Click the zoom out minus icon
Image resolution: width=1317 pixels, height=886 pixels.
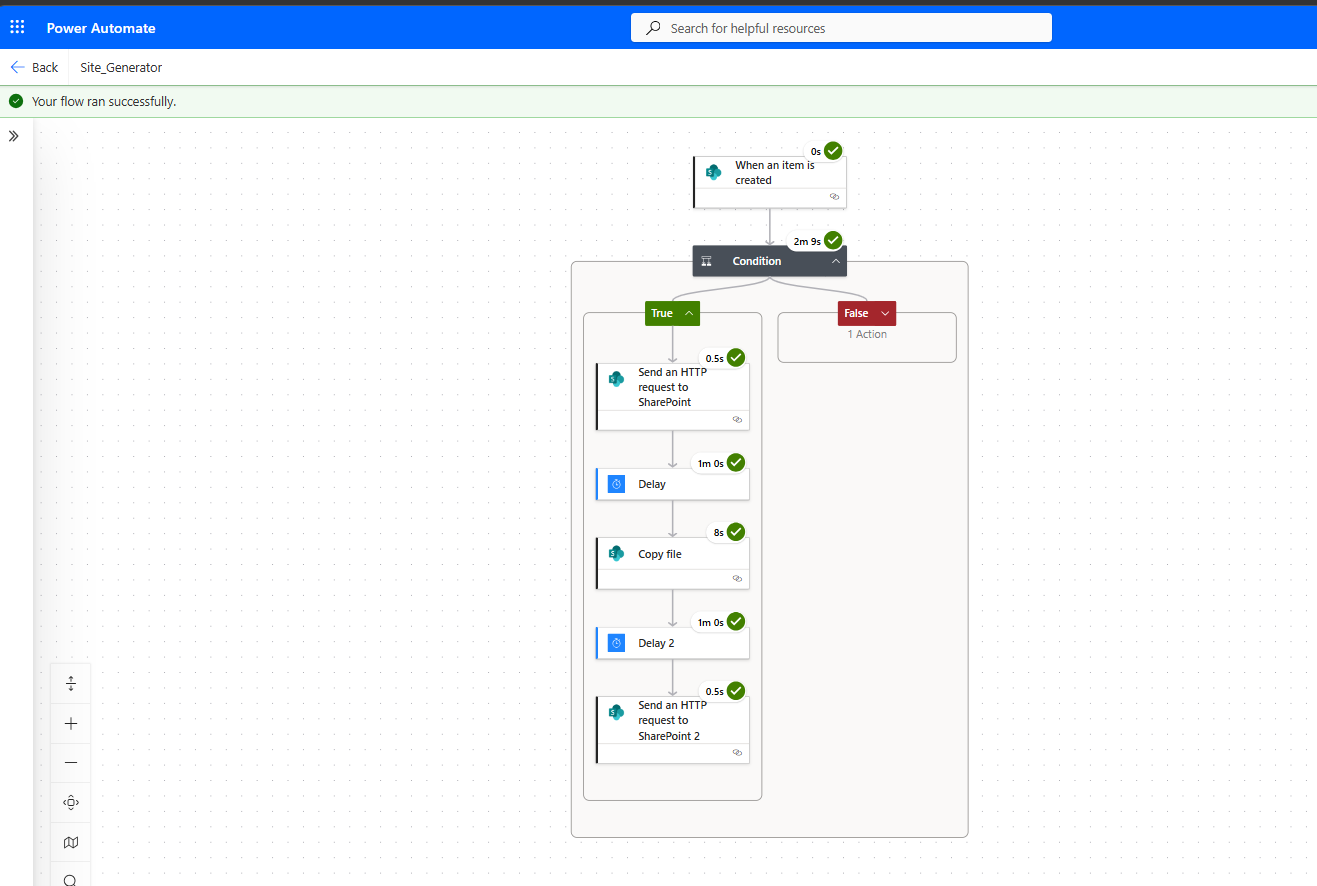pyautogui.click(x=71, y=762)
